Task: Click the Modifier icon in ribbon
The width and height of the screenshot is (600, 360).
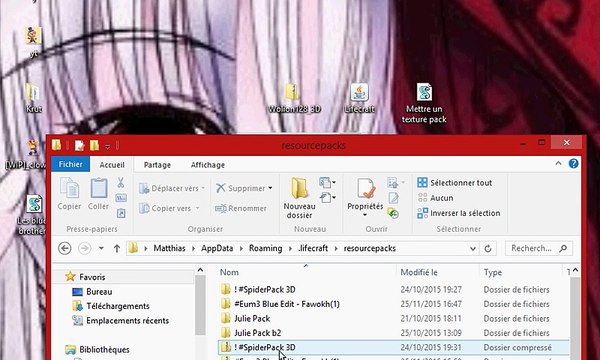Action: [x=393, y=198]
